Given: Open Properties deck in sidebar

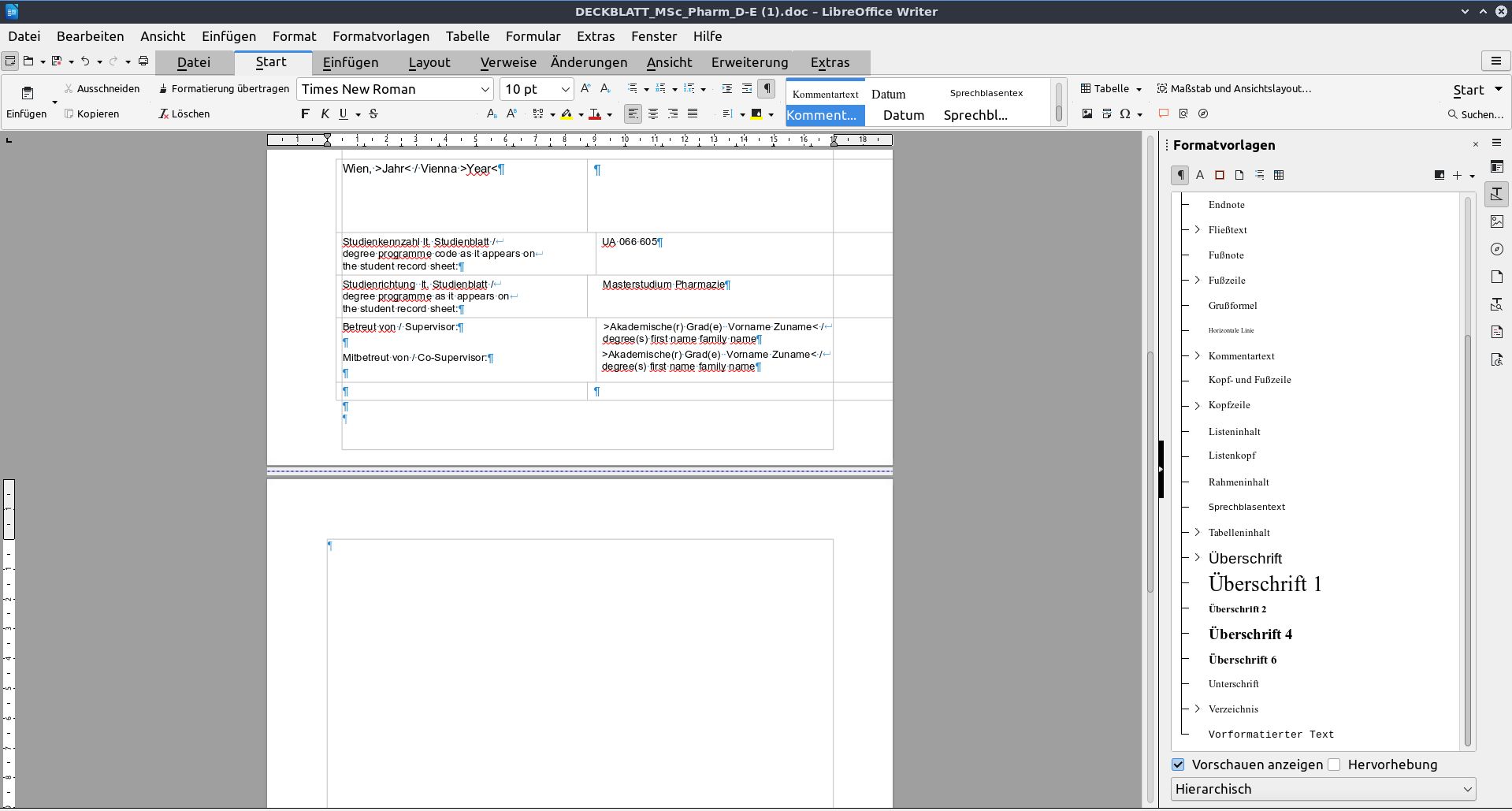Looking at the screenshot, I should 1496,167.
